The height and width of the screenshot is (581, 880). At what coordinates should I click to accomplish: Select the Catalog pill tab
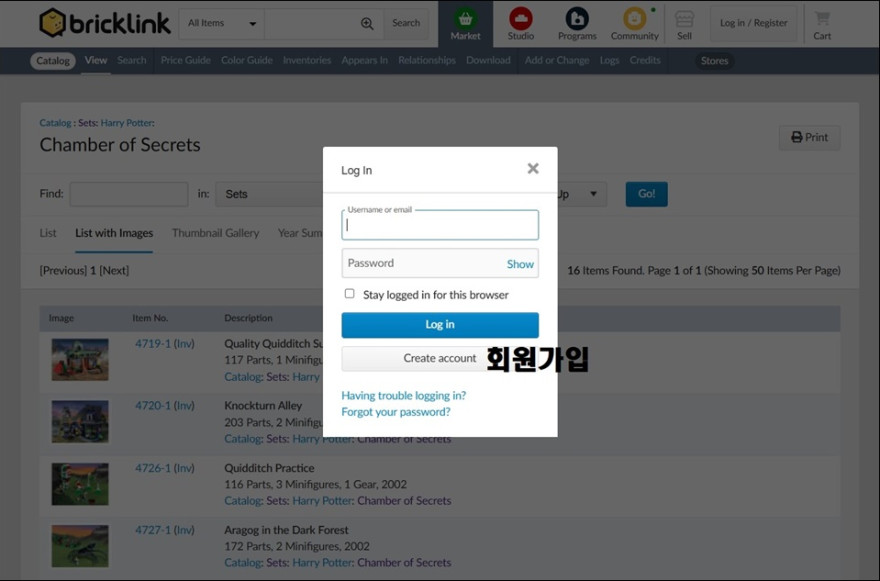pyautogui.click(x=53, y=61)
